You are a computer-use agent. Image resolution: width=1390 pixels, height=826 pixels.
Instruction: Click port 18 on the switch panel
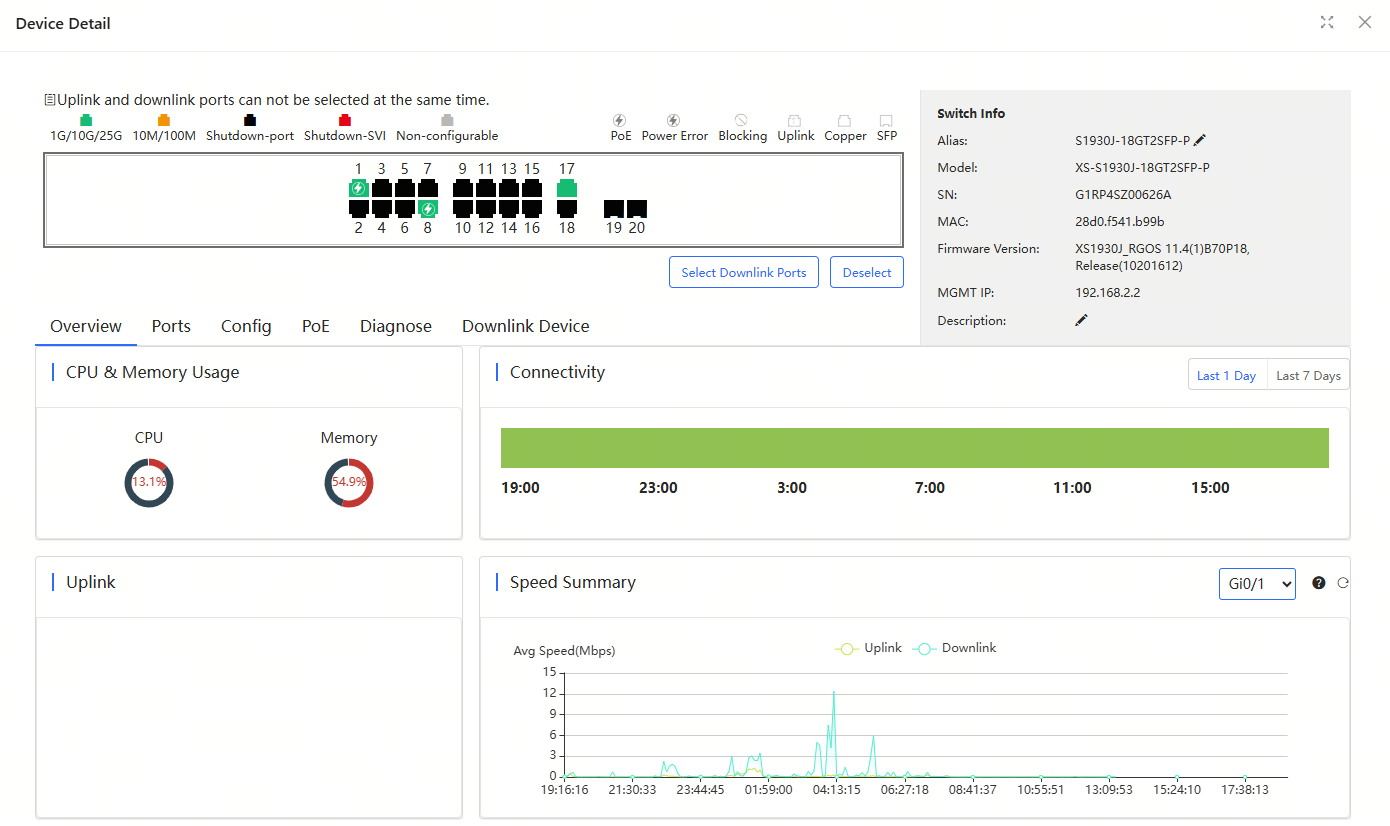click(x=566, y=208)
